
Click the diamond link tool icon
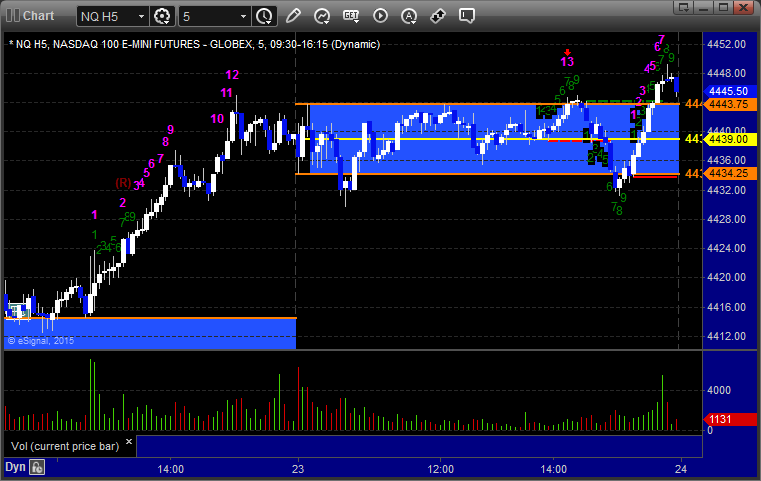[x=438, y=16]
